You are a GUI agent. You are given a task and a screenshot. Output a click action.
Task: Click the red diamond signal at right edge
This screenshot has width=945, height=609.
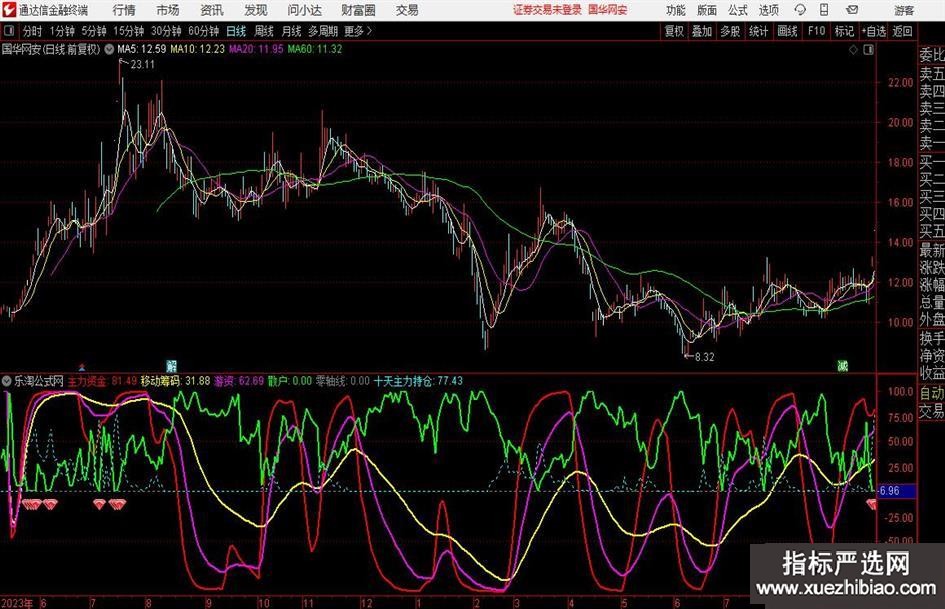[x=871, y=503]
